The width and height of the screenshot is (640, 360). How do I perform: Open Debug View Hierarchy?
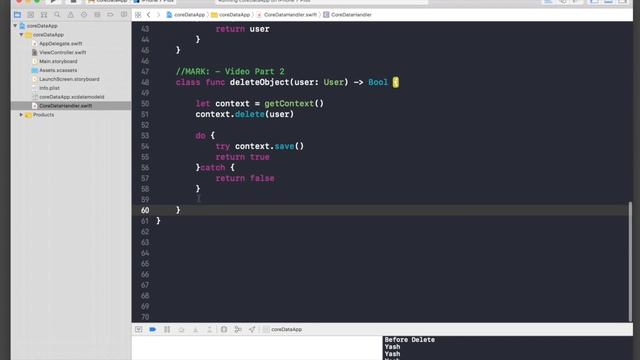(224, 329)
